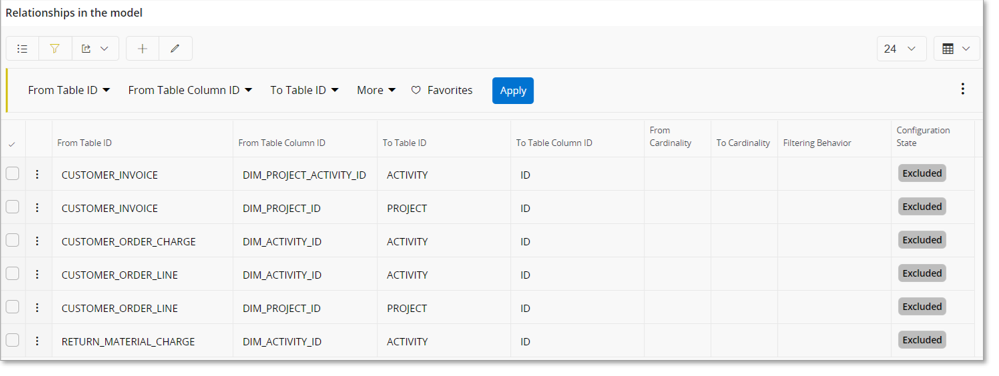Screen dimensions: 999x376
Task: Open filter panel vertical dots menu
Action: click(x=963, y=89)
